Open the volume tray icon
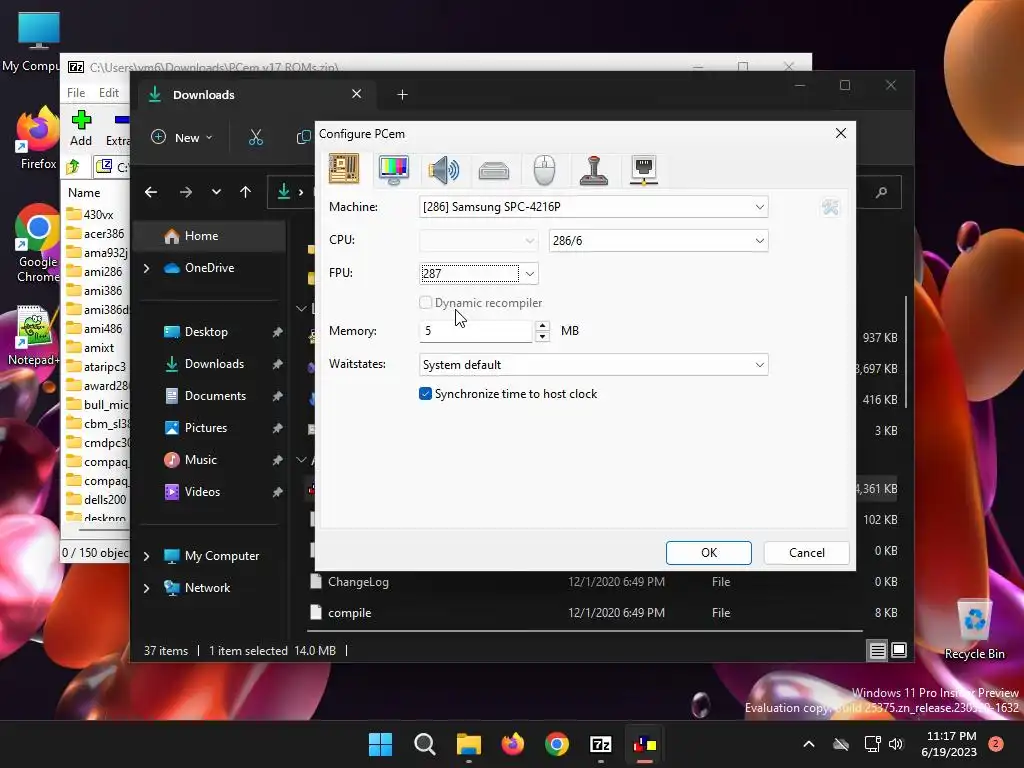Screen dimensions: 1024x768 point(895,744)
